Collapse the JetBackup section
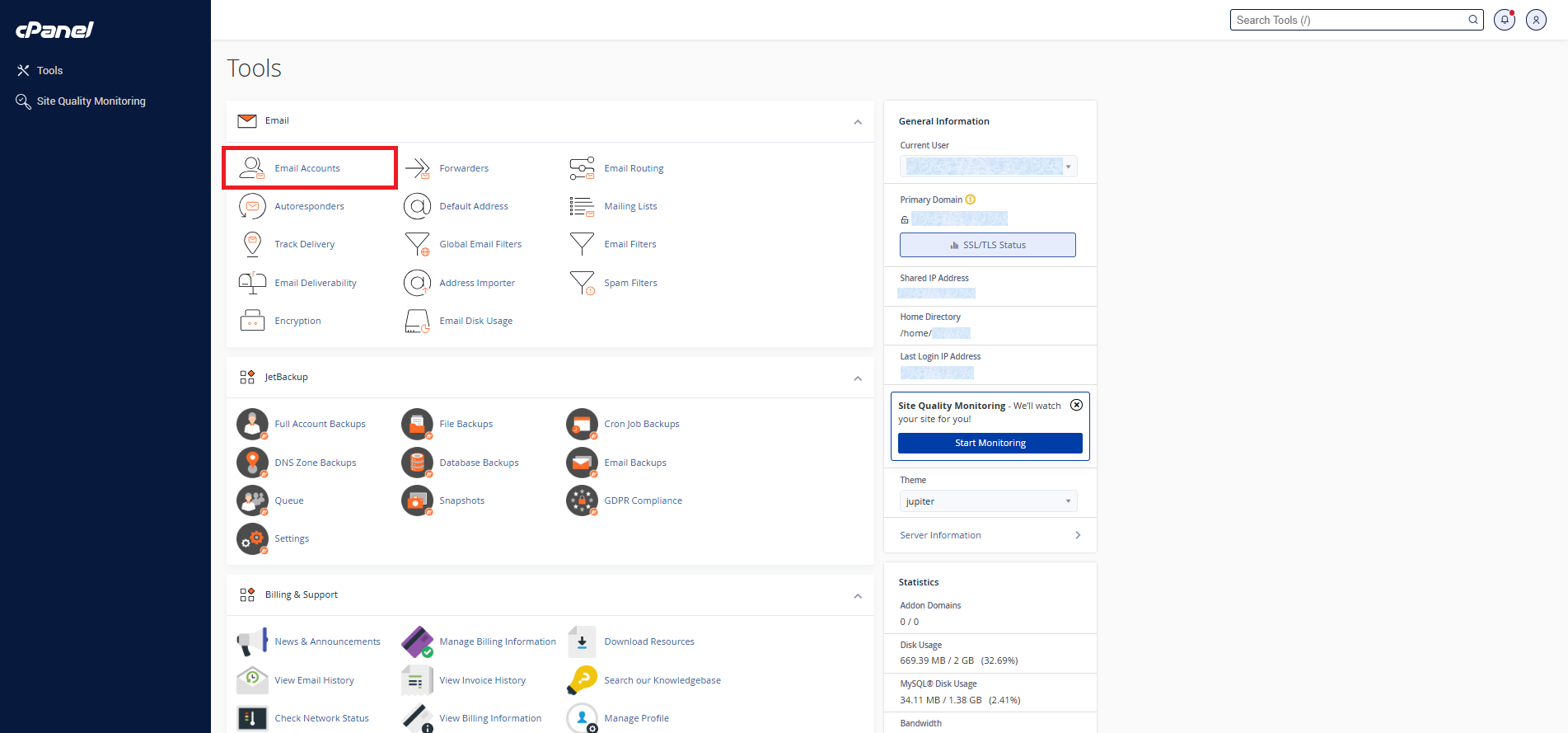Image resolution: width=1568 pixels, height=733 pixels. (x=858, y=378)
